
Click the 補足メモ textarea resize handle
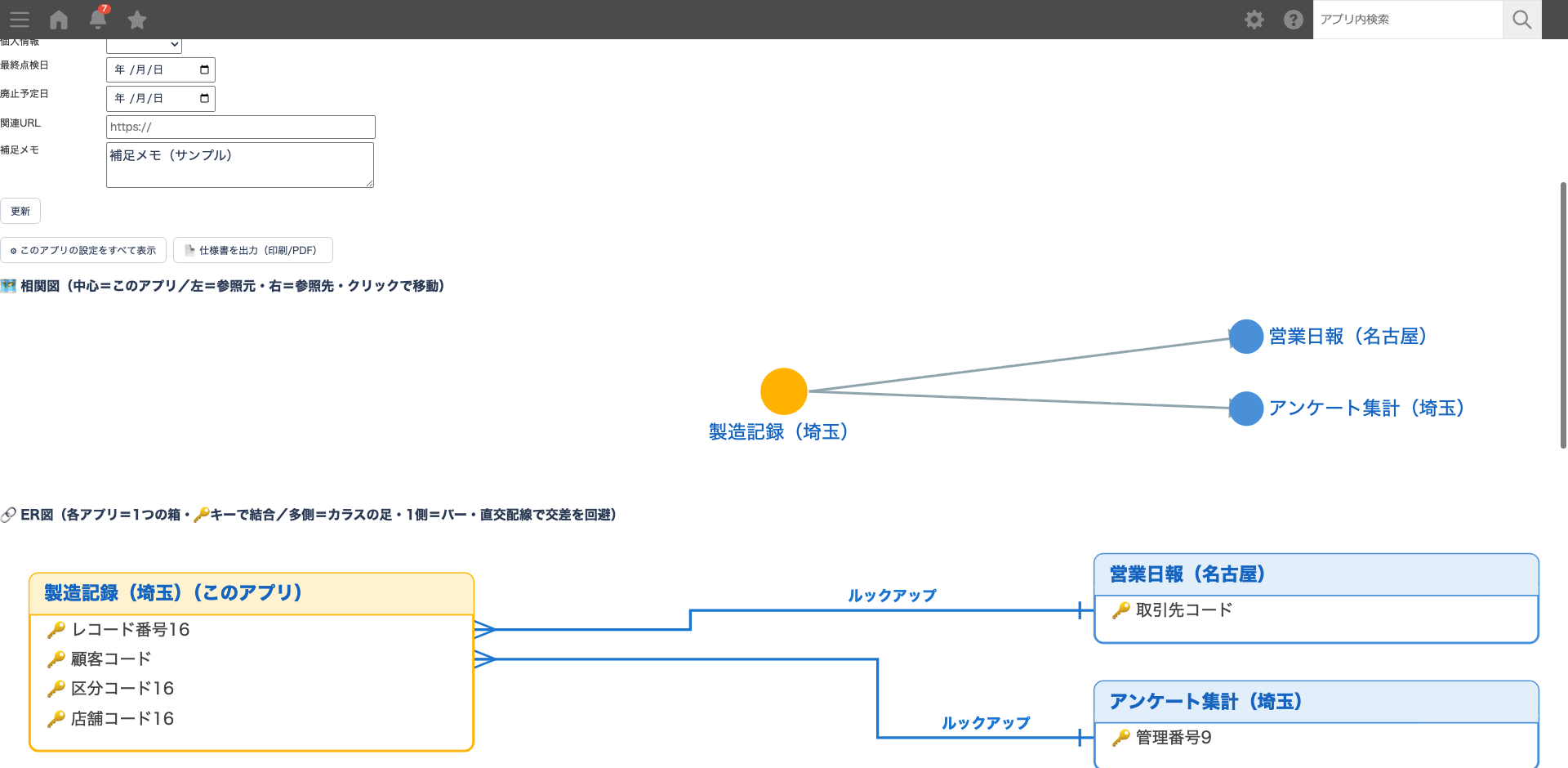(x=369, y=183)
